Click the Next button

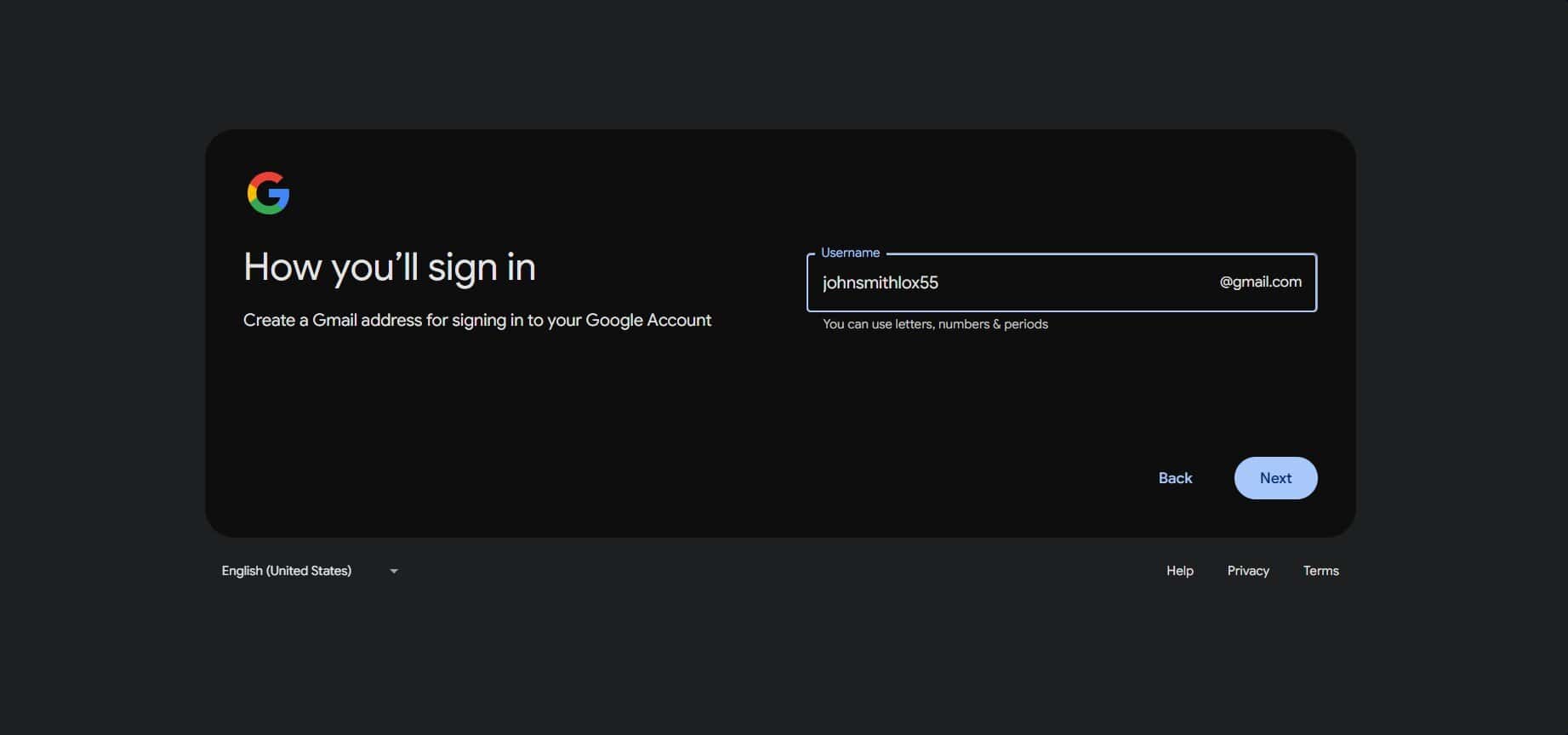point(1275,478)
